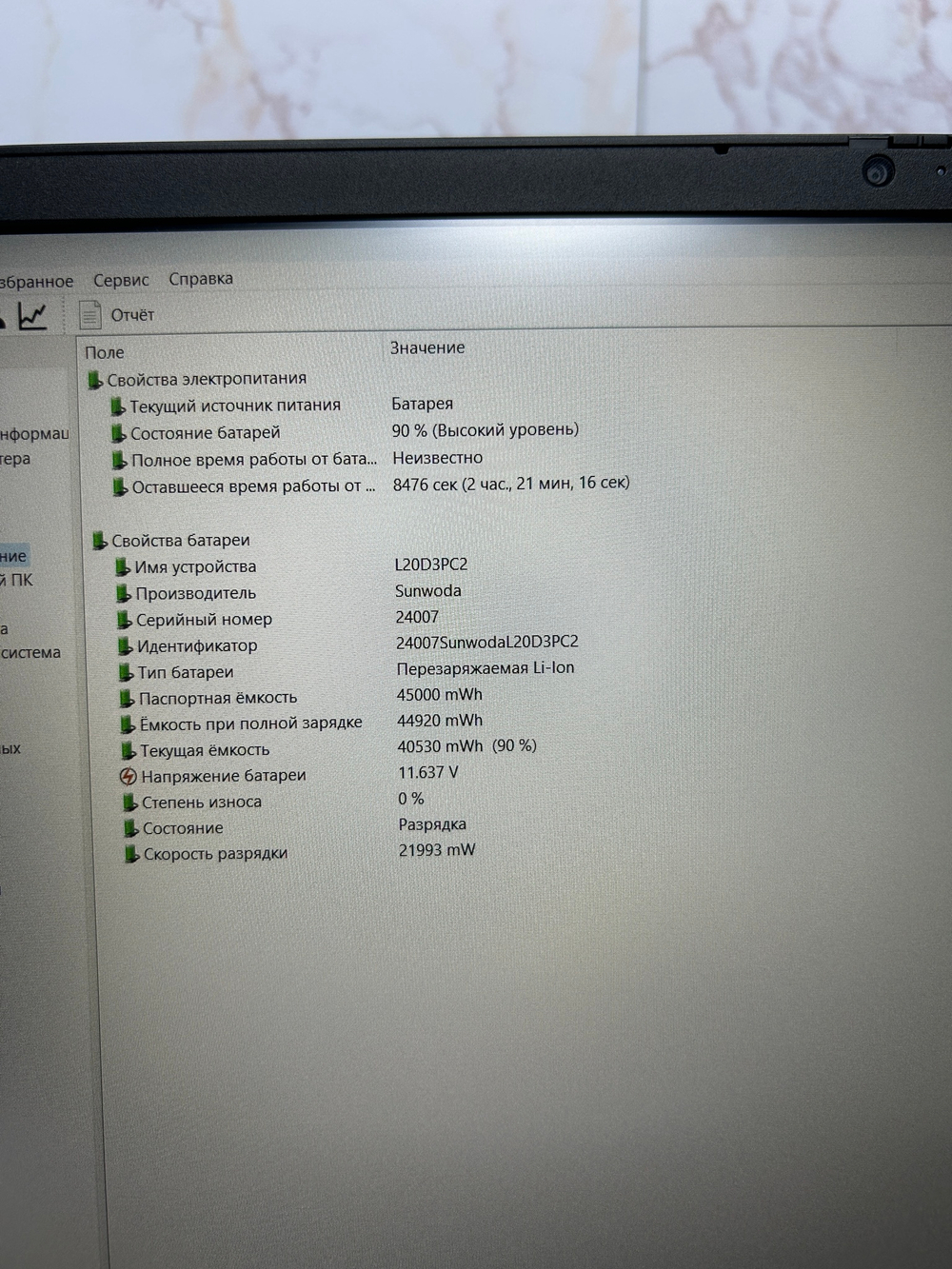
Task: Select the Серийный номер field
Action: [204, 620]
